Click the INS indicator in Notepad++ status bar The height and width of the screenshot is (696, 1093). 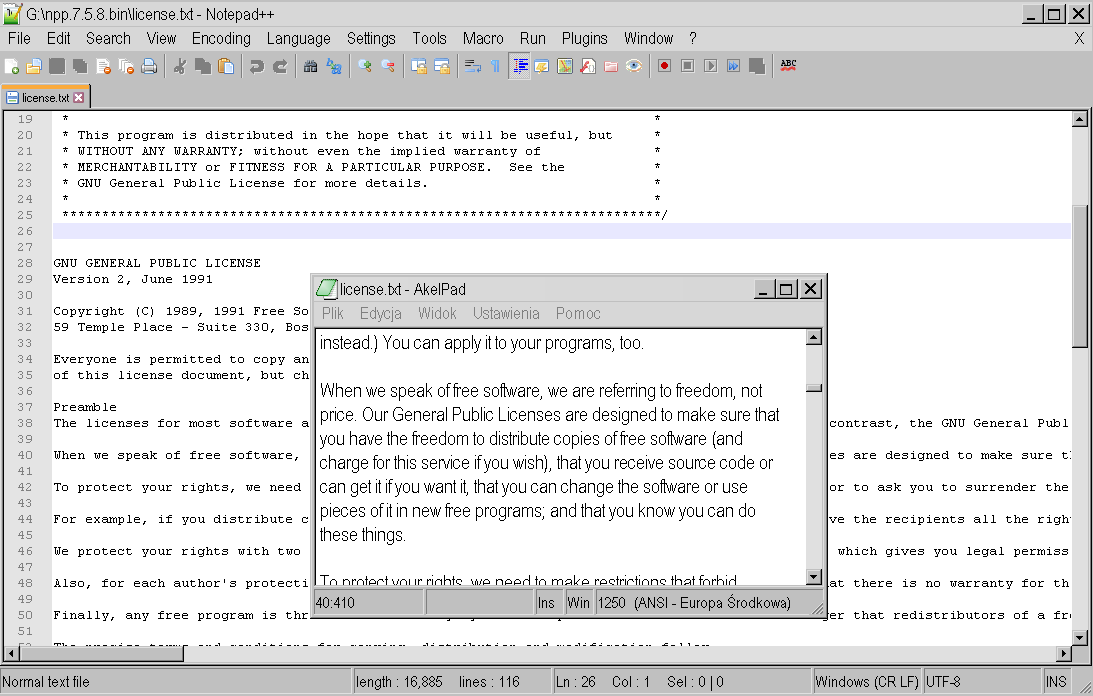pos(1056,681)
